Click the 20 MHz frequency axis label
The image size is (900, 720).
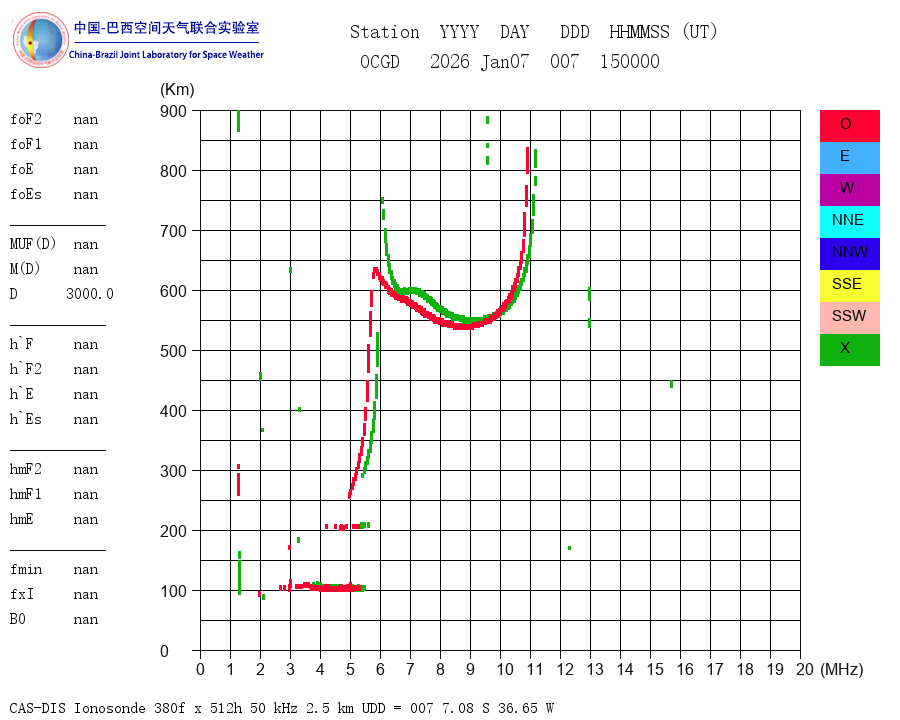[805, 669]
